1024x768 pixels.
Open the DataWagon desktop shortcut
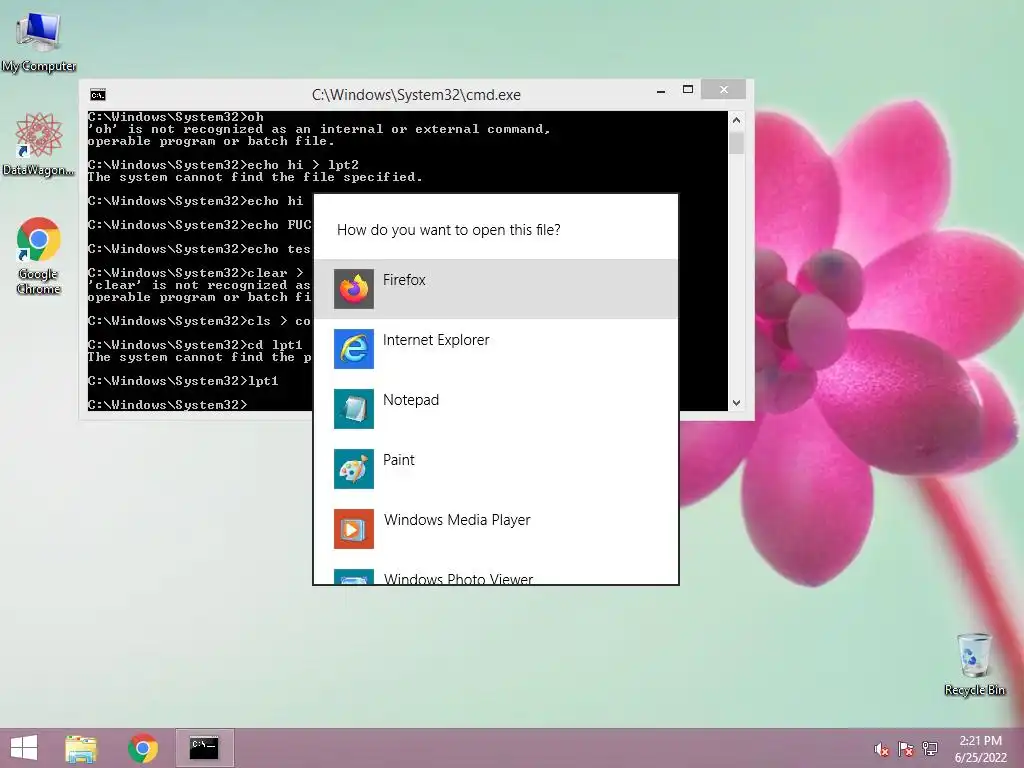[x=39, y=144]
